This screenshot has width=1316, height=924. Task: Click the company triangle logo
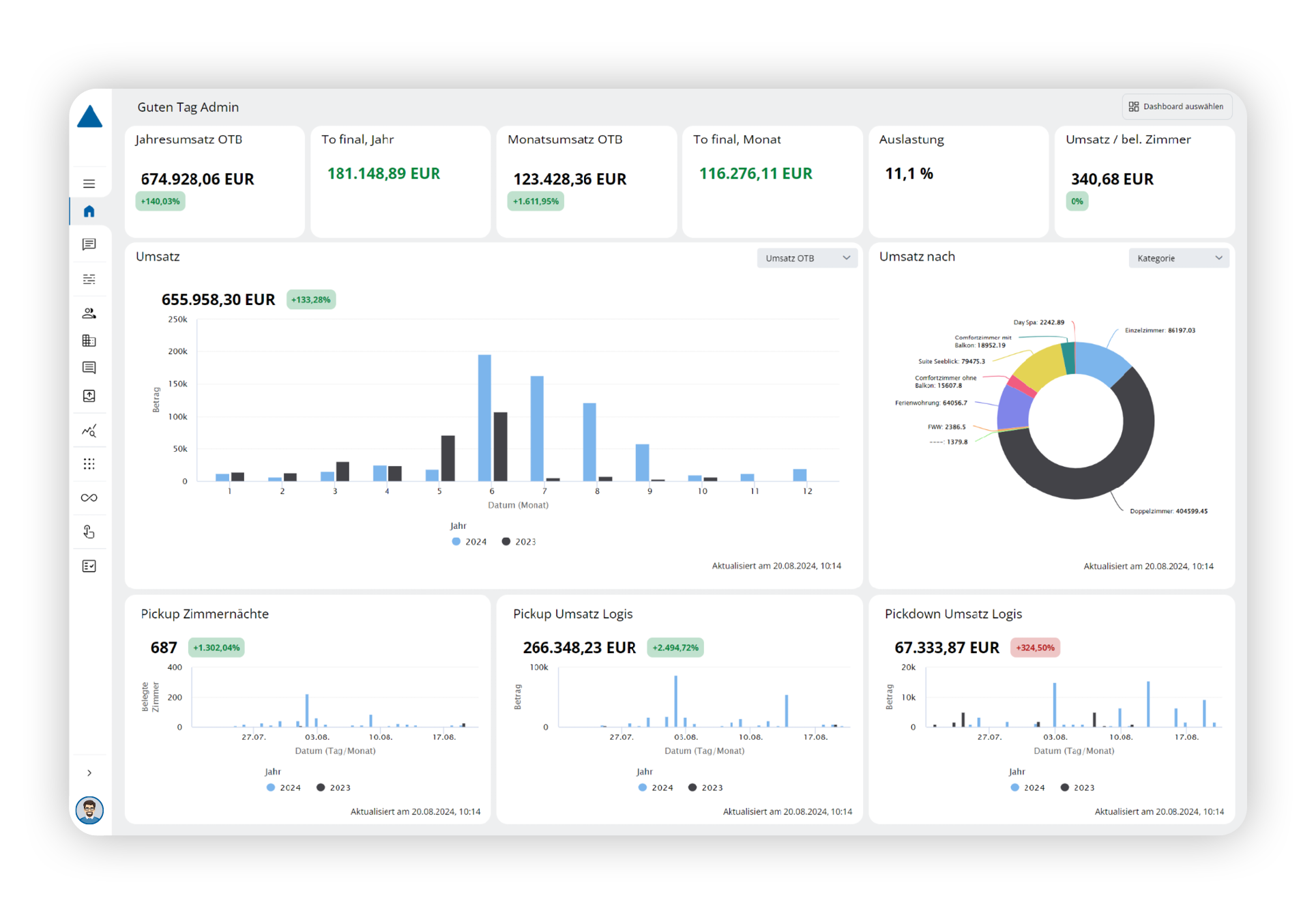89,117
